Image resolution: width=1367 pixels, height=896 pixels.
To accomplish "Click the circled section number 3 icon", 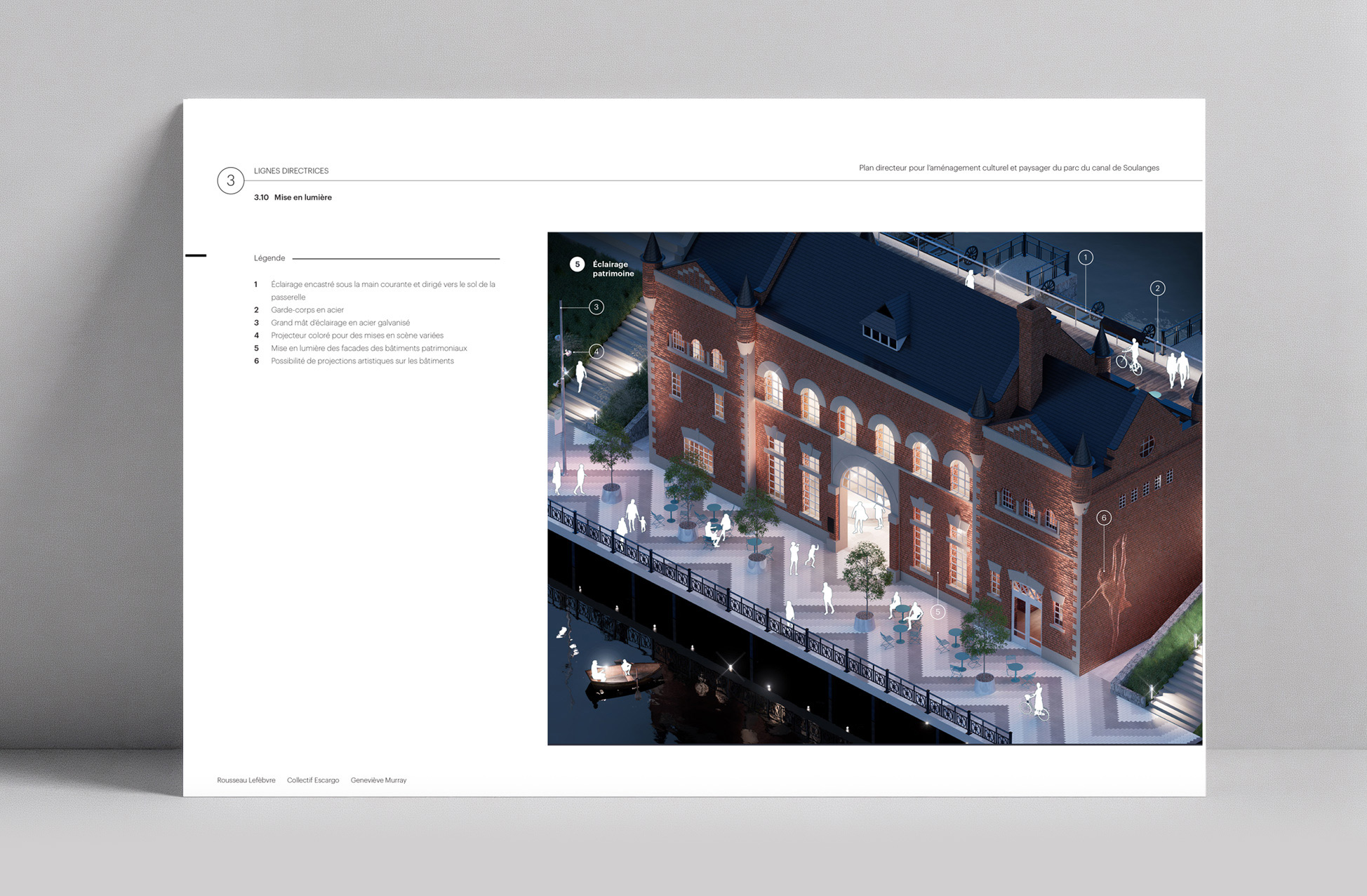I will tap(230, 181).
